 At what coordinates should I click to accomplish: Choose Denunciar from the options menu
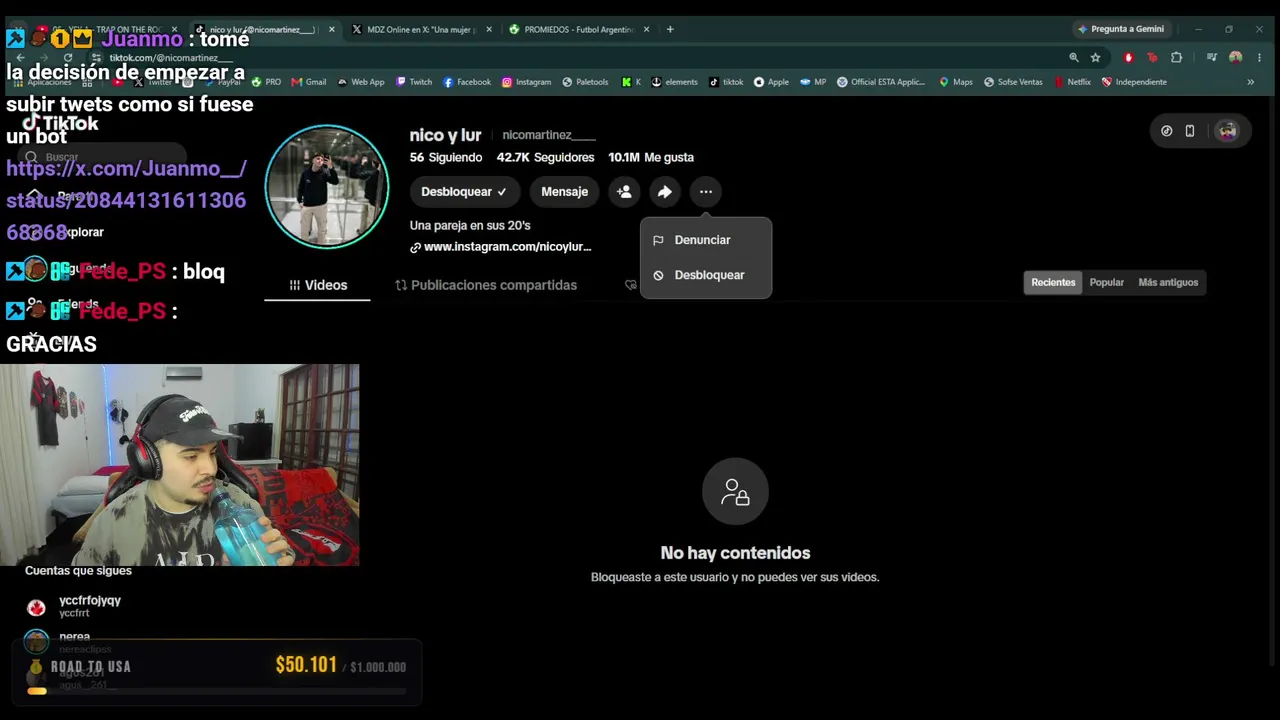706,240
